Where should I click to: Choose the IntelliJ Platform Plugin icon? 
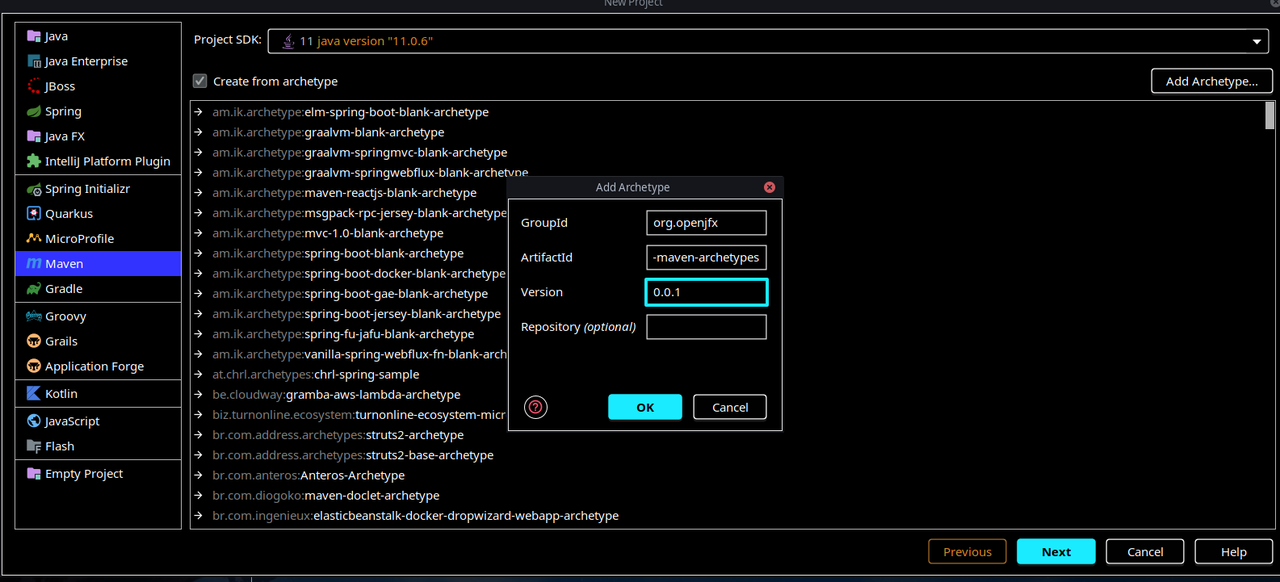pyautogui.click(x=34, y=161)
